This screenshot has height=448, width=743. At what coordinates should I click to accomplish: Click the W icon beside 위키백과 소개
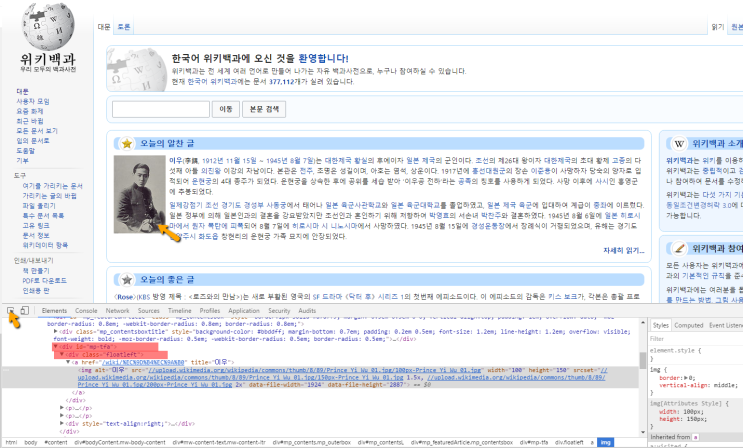tap(679, 143)
